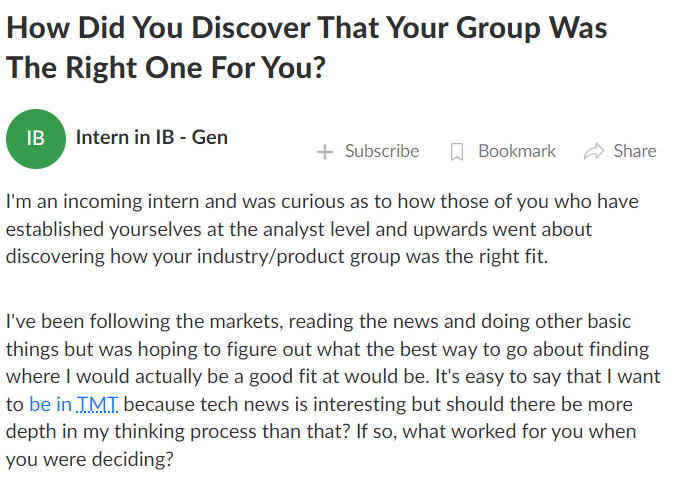Click the line starting 'where I would actually'

[333, 377]
